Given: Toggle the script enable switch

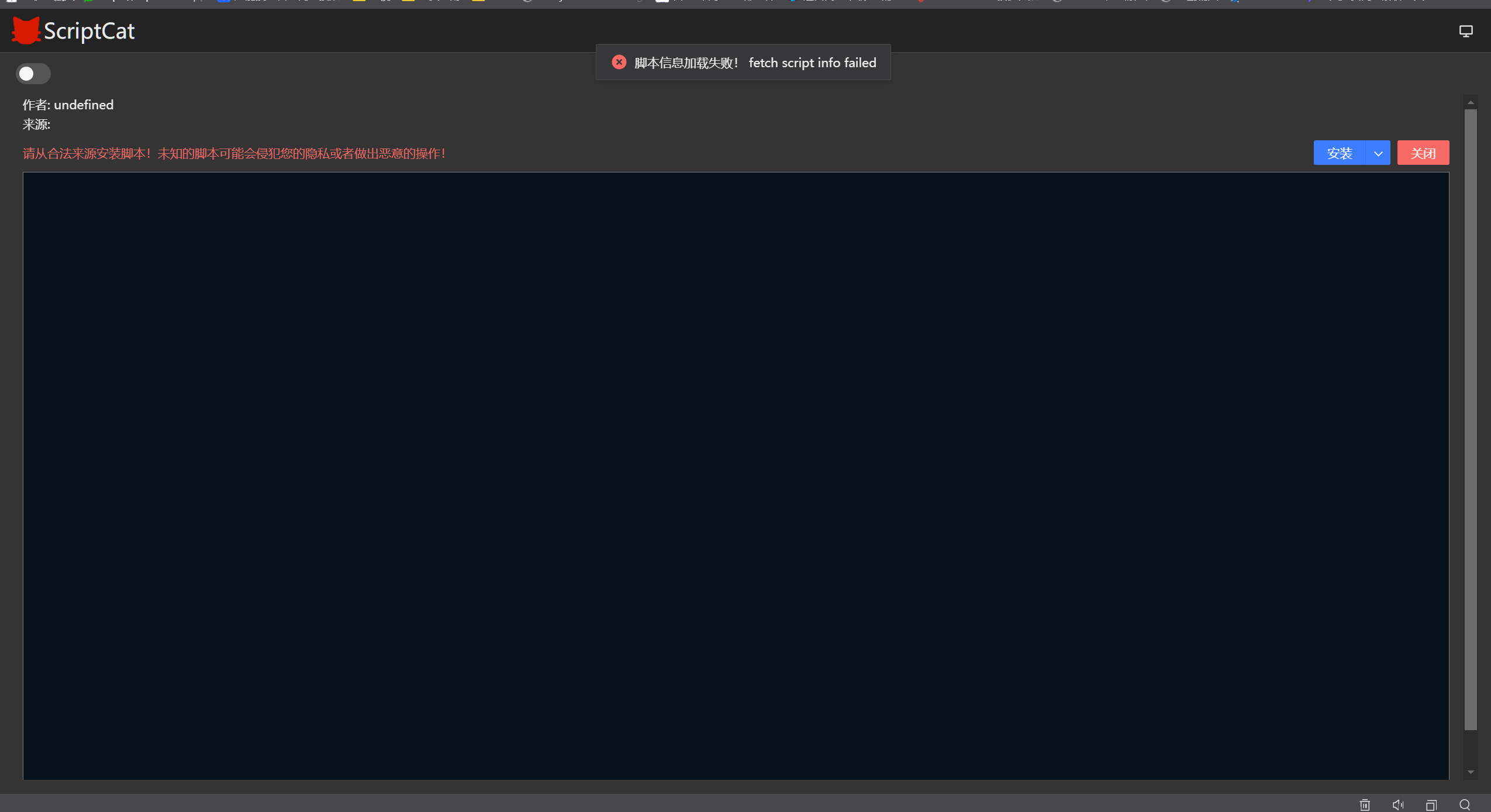Looking at the screenshot, I should pos(33,74).
